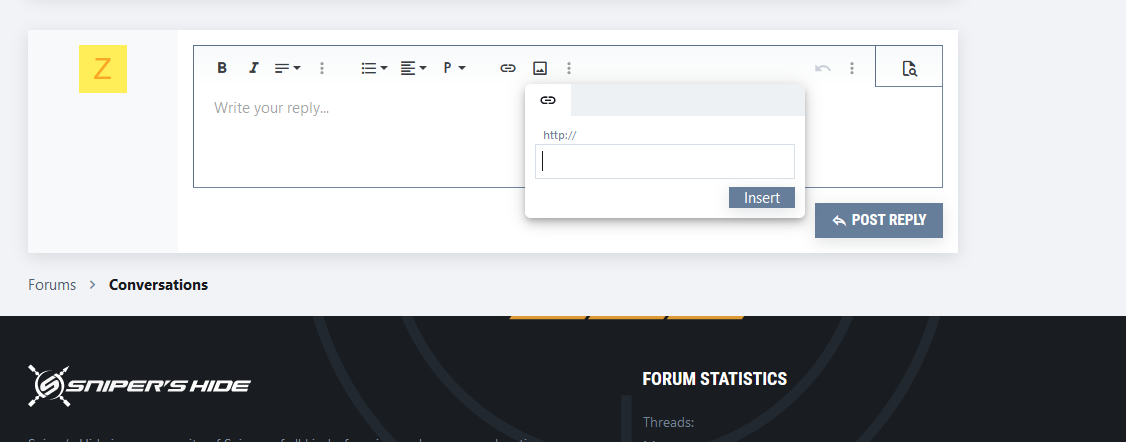Open more text formatting options menu
Viewport: 1126px width, 442px height.
(x=322, y=68)
